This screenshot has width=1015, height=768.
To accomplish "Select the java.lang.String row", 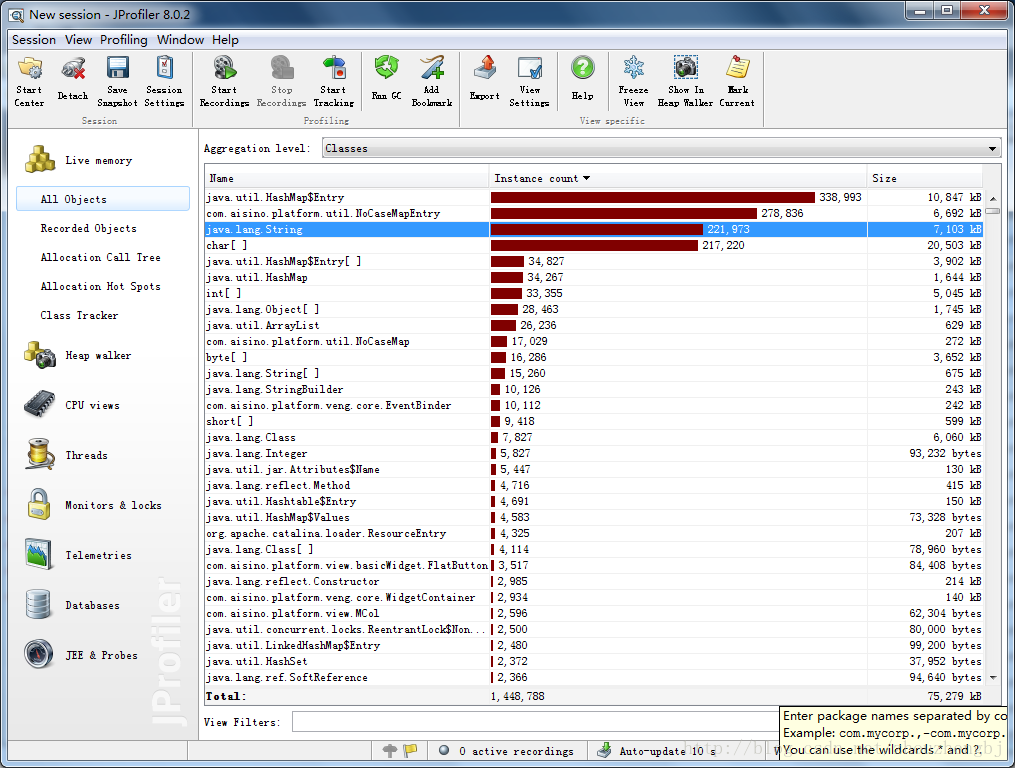I will pyautogui.click(x=594, y=229).
